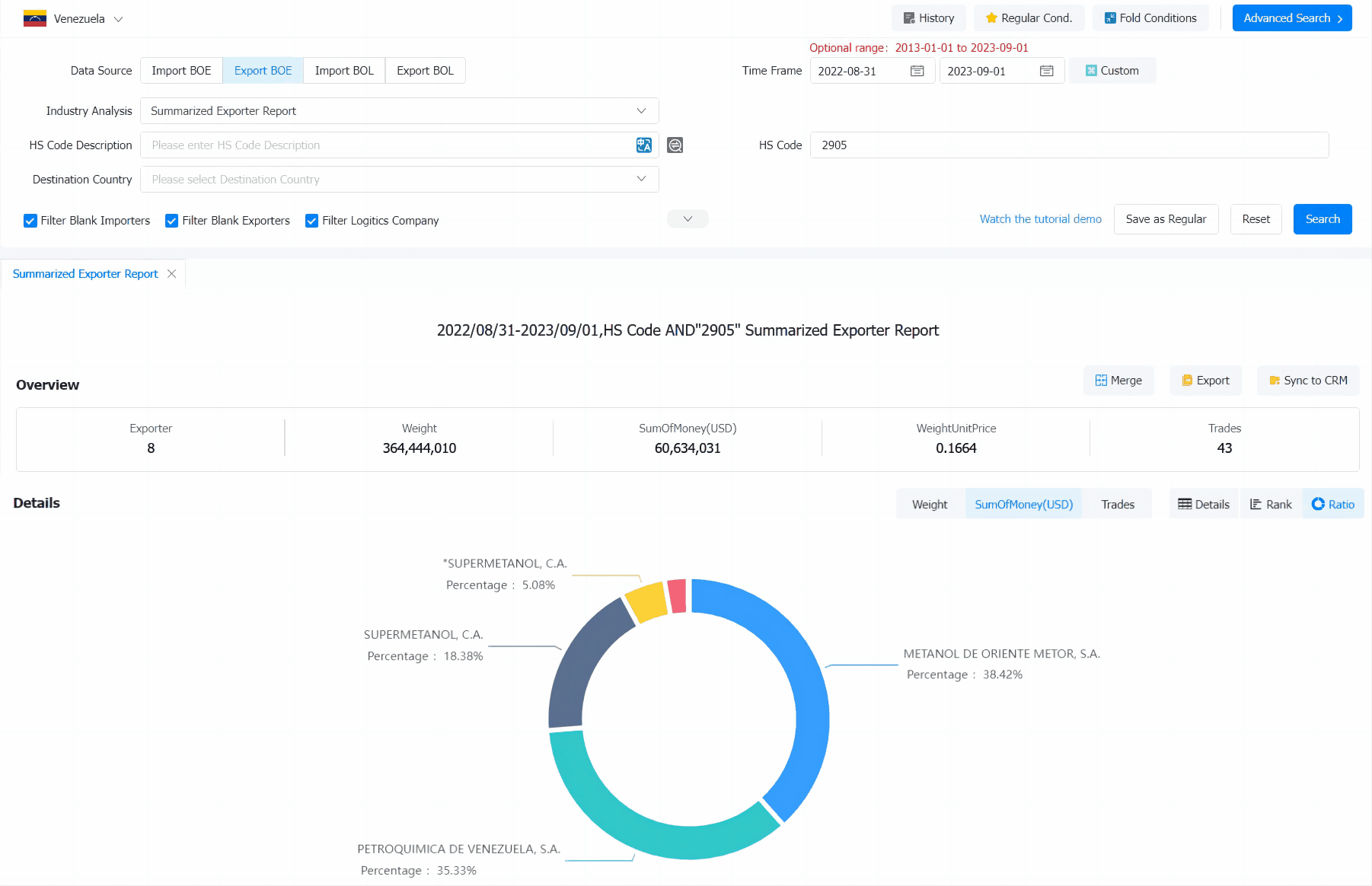This screenshot has height=886, width=1372.
Task: Switch to Ratio view
Action: 1332,505
